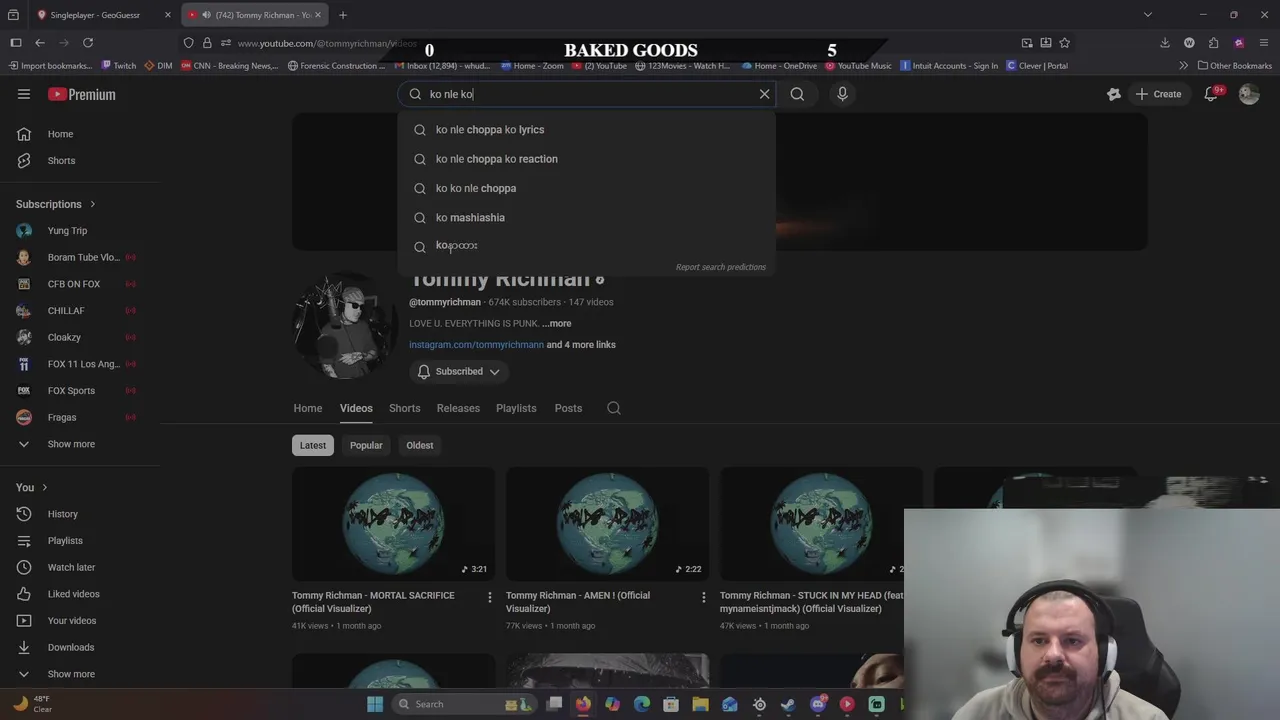
Task: Go to the YouTube Premium logo home
Action: (82, 94)
